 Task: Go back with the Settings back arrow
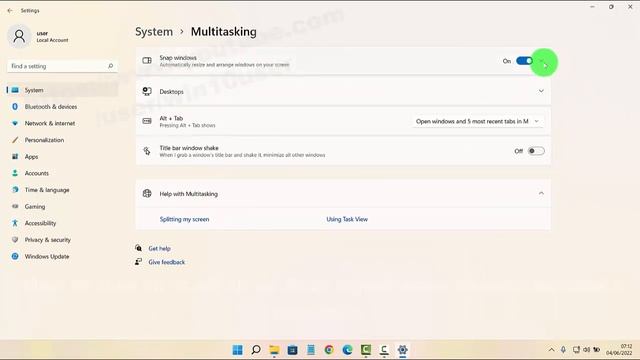pos(10,11)
